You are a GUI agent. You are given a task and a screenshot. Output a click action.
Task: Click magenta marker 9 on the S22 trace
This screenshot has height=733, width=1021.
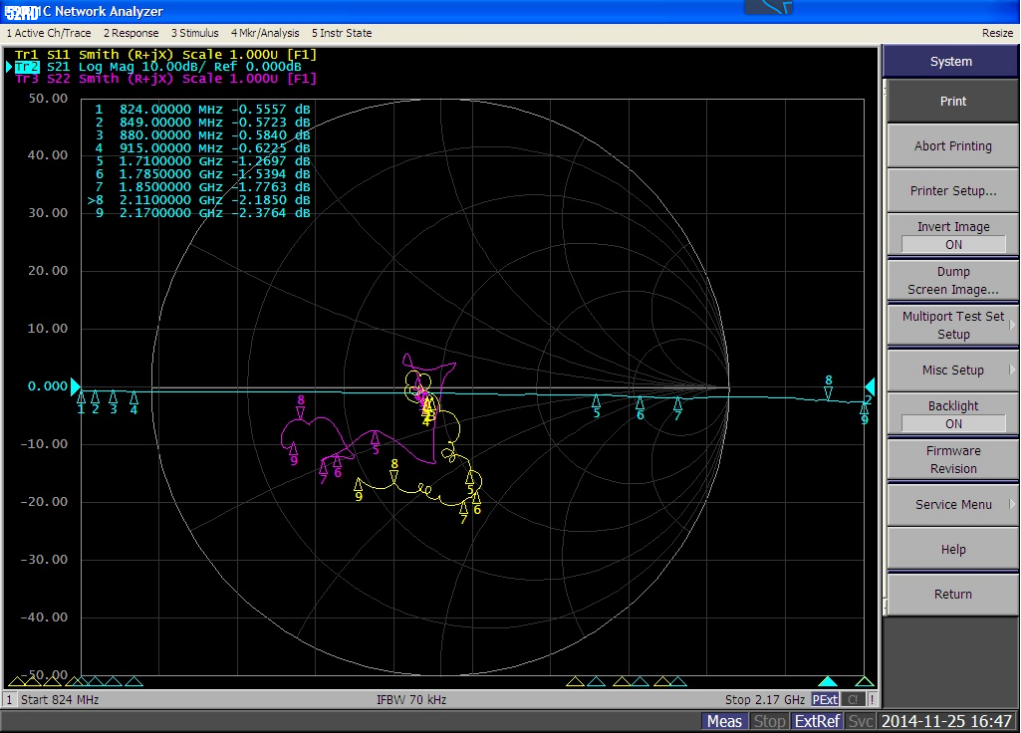pyautogui.click(x=294, y=454)
